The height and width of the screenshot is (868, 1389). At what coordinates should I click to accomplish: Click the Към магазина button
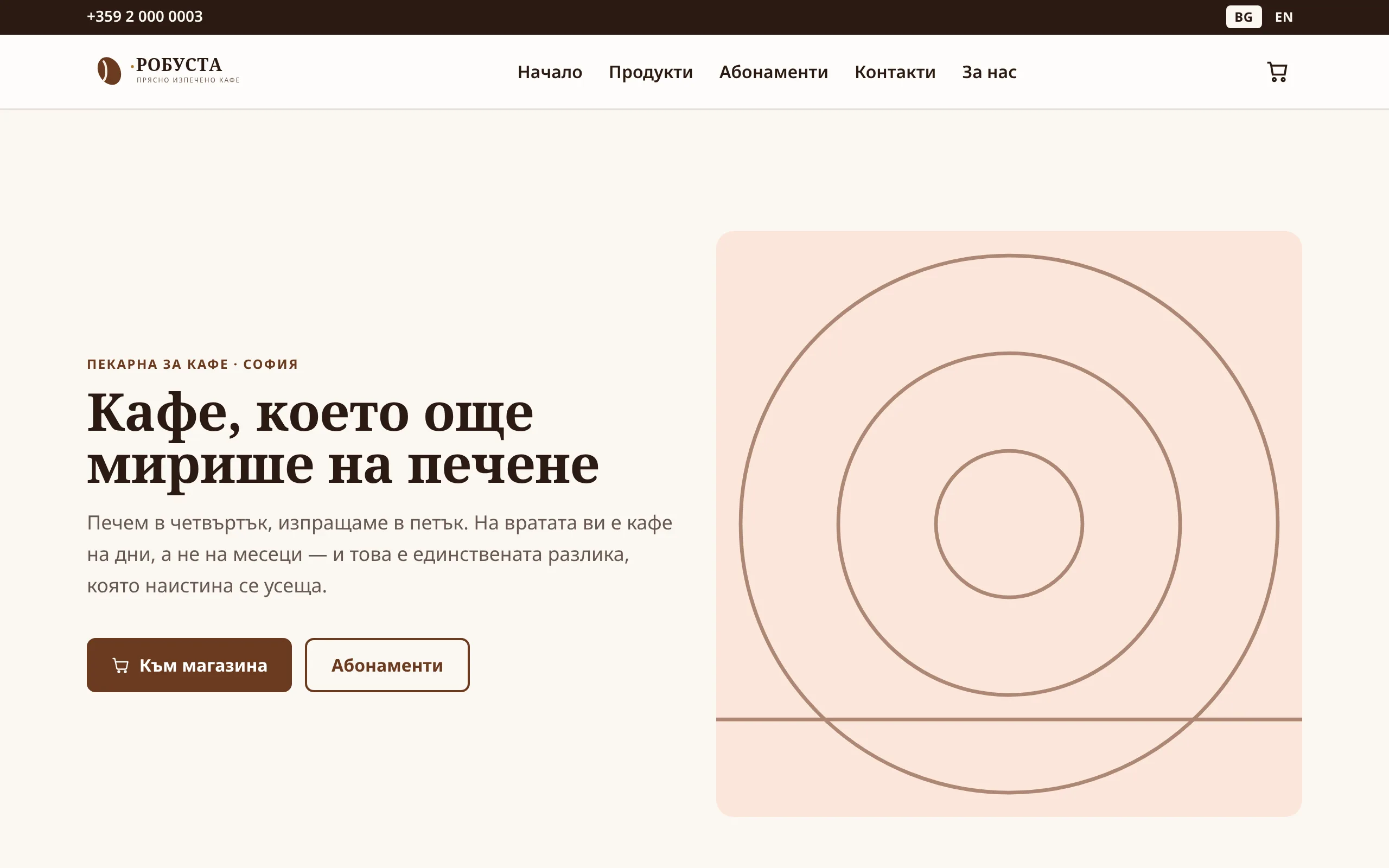click(x=189, y=665)
